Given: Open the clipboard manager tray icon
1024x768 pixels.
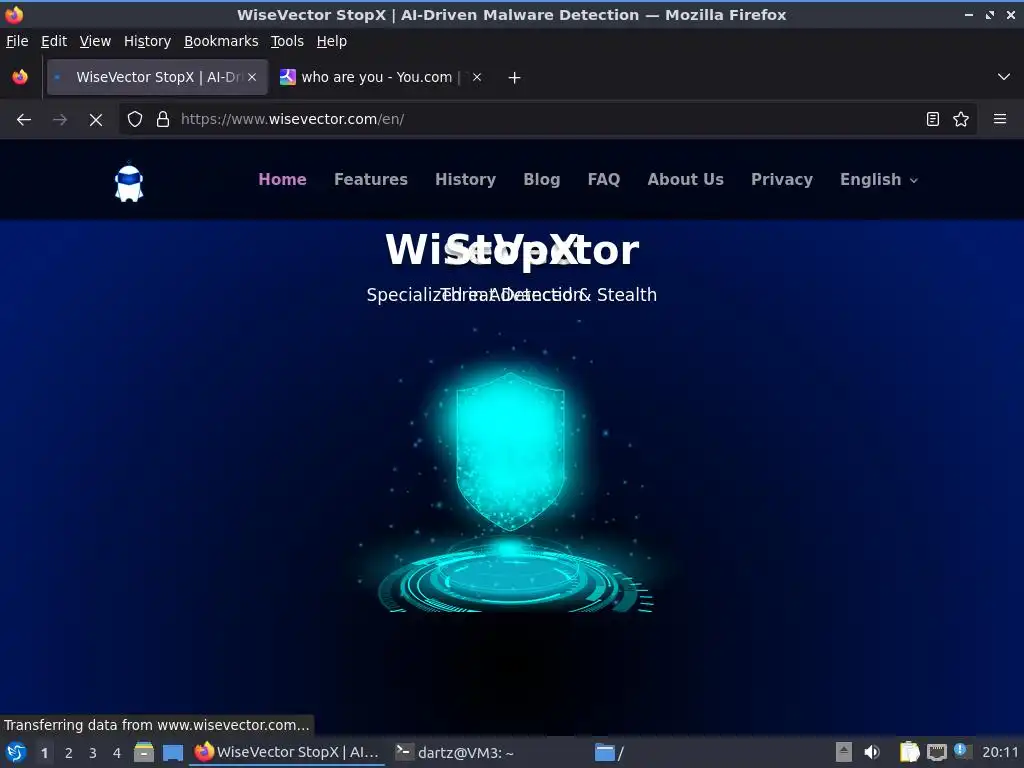Looking at the screenshot, I should pyautogui.click(x=909, y=752).
